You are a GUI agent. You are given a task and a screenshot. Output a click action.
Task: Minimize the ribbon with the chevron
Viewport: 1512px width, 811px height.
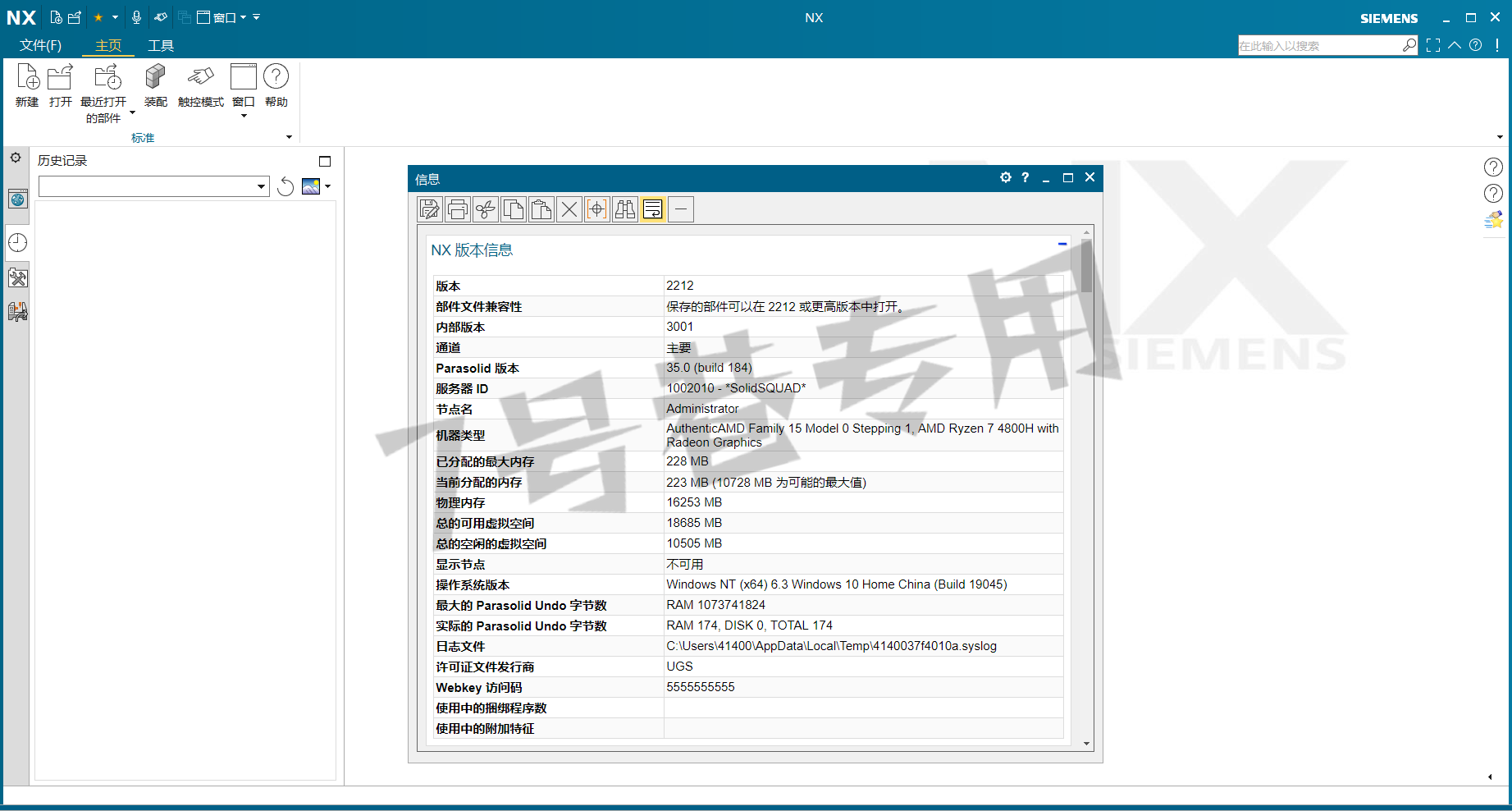(x=1455, y=45)
